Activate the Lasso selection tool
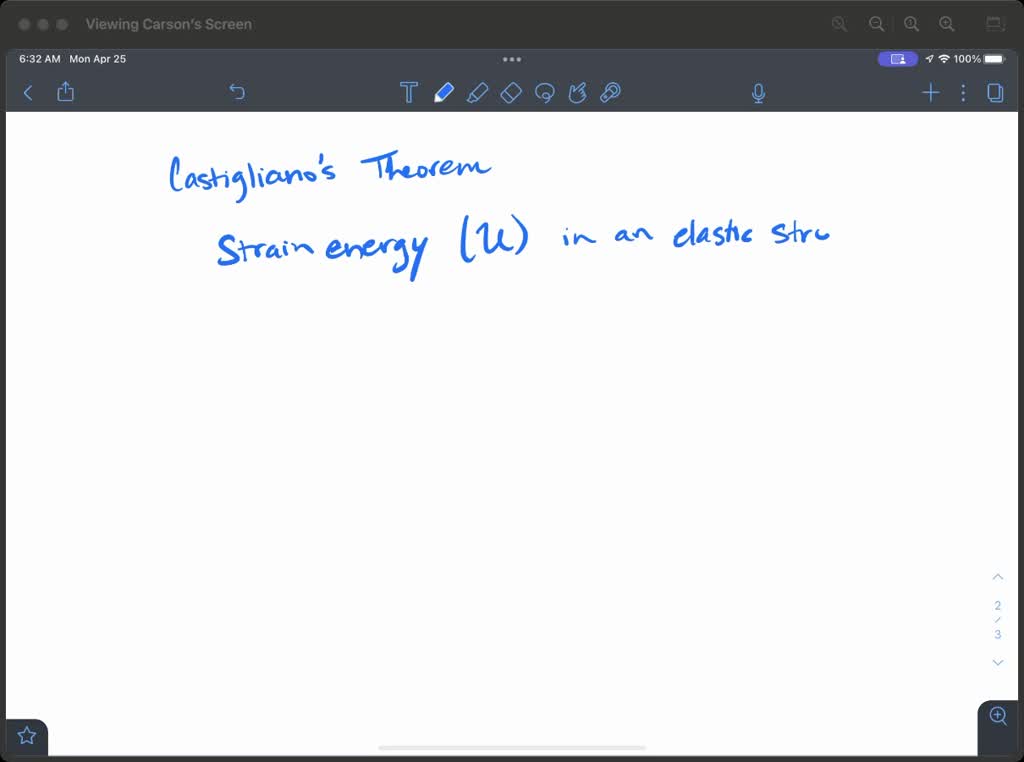The width and height of the screenshot is (1024, 762). 544,91
